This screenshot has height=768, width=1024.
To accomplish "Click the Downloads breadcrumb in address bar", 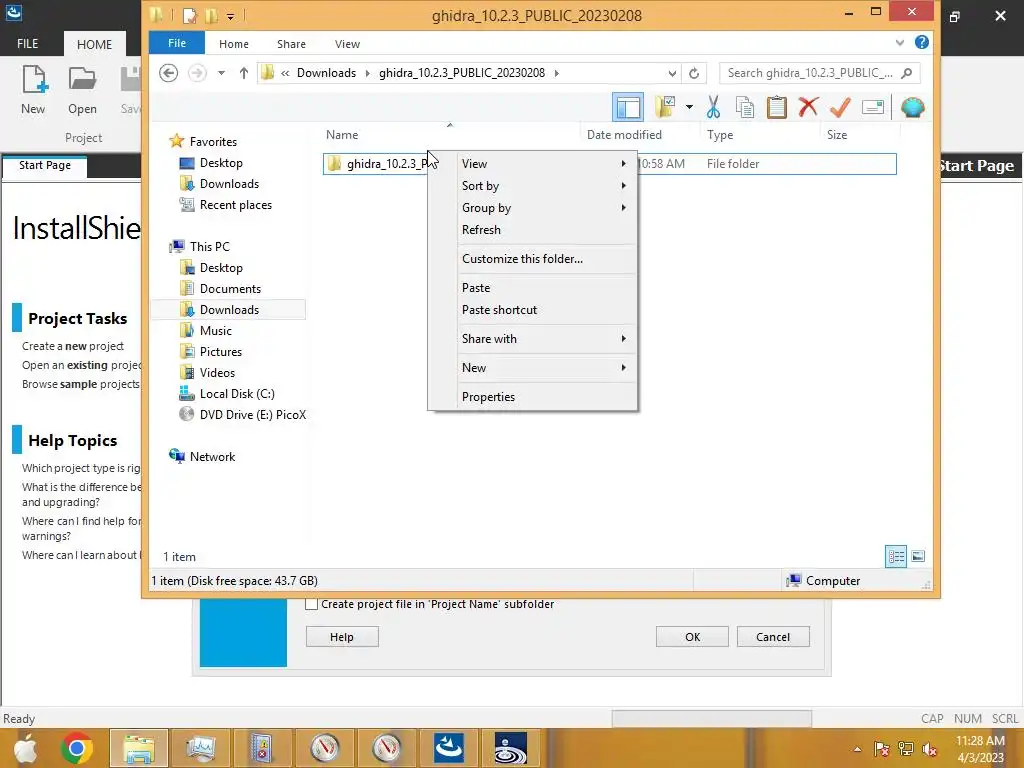I will [326, 73].
